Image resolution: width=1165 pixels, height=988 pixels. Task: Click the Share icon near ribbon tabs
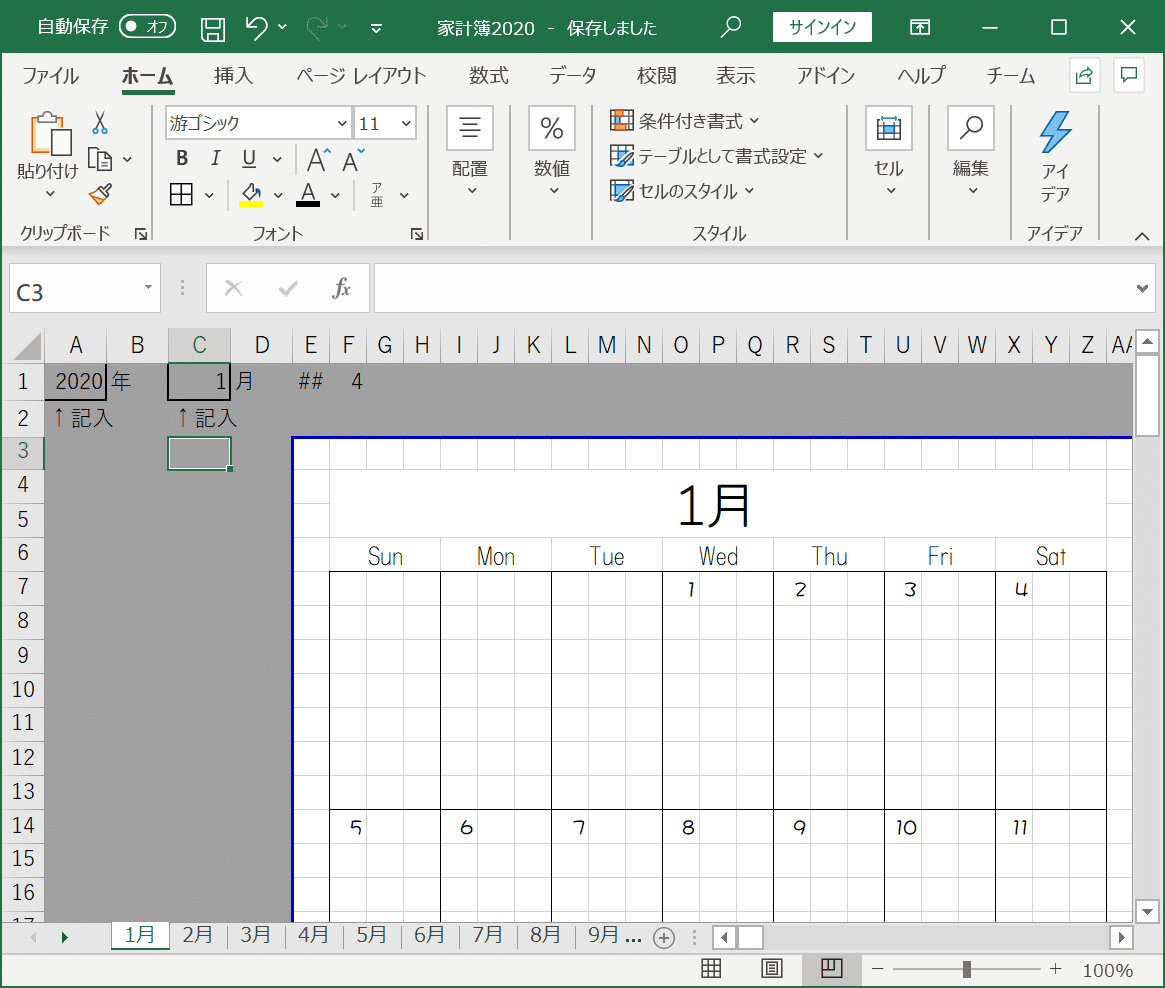point(1085,75)
